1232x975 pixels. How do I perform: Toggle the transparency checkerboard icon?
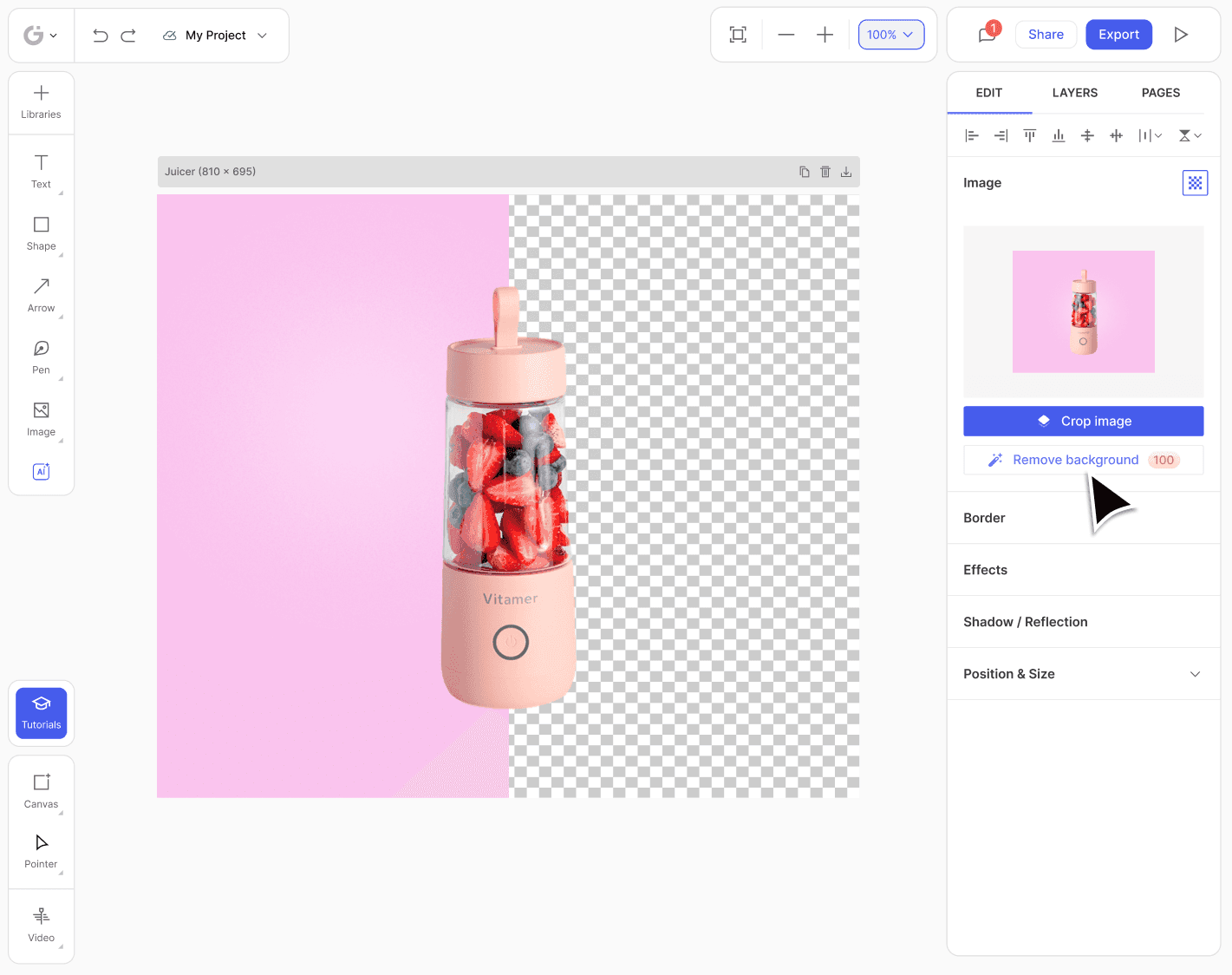1195,183
